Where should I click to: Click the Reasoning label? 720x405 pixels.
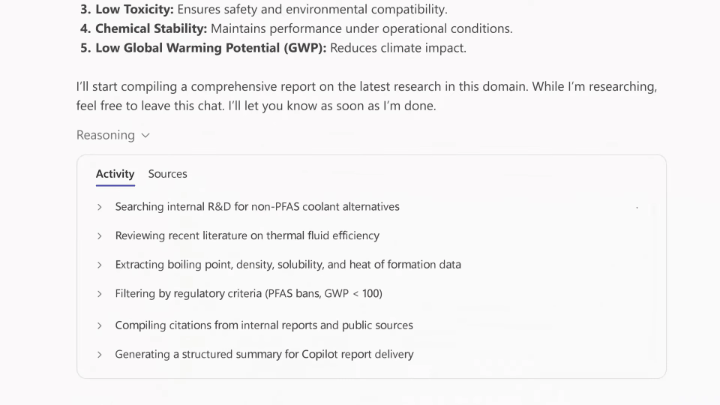[105, 135]
